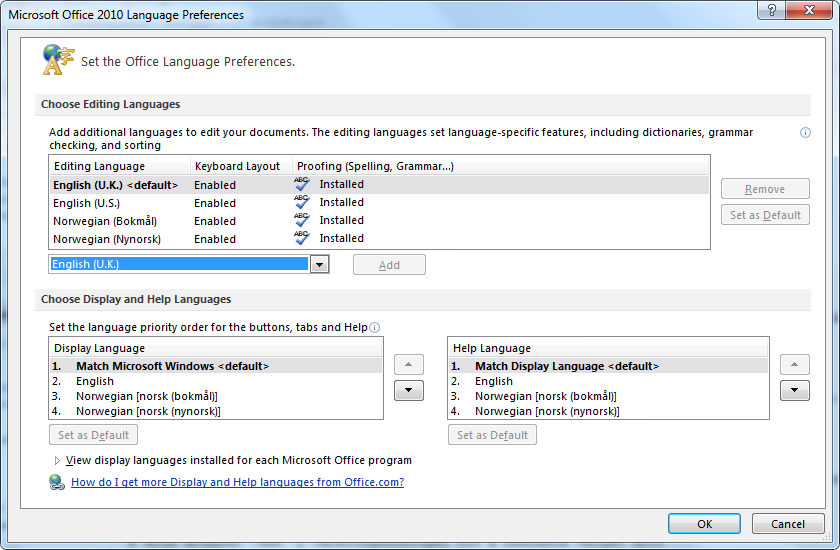Click the info icon next to 'tabs and Help'
840x550 pixels.
click(375, 327)
